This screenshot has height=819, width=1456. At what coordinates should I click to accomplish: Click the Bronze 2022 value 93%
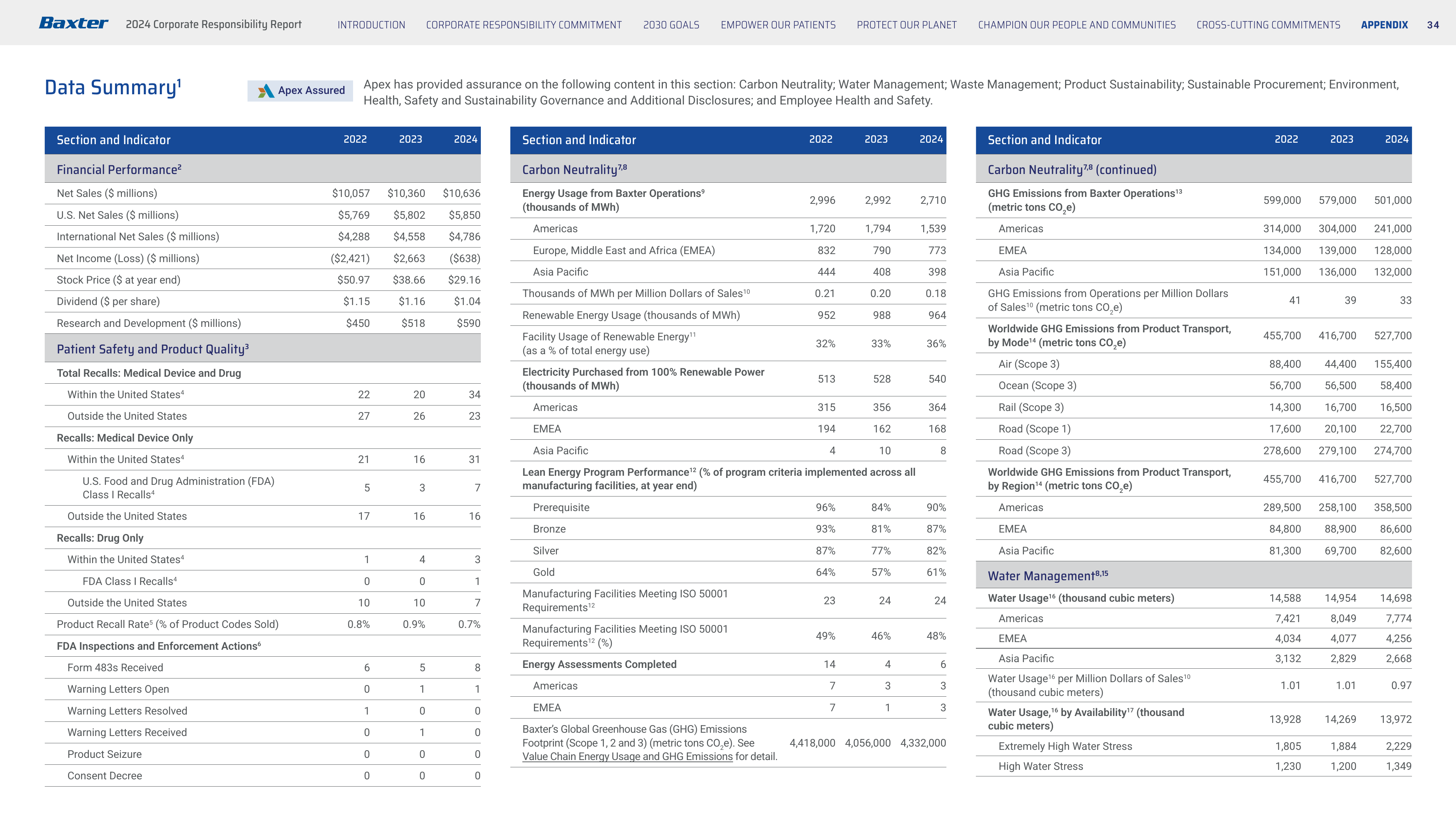click(825, 529)
